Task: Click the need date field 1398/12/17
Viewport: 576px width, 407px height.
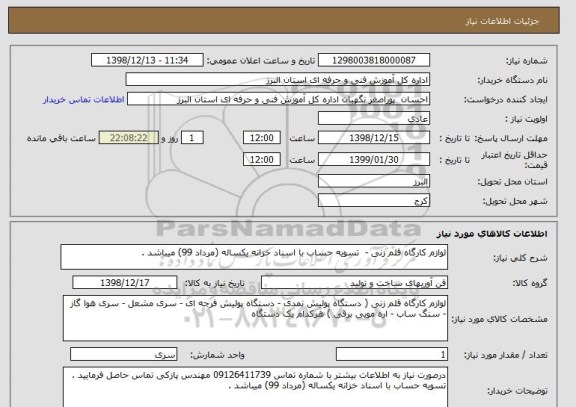Action: tap(125, 283)
